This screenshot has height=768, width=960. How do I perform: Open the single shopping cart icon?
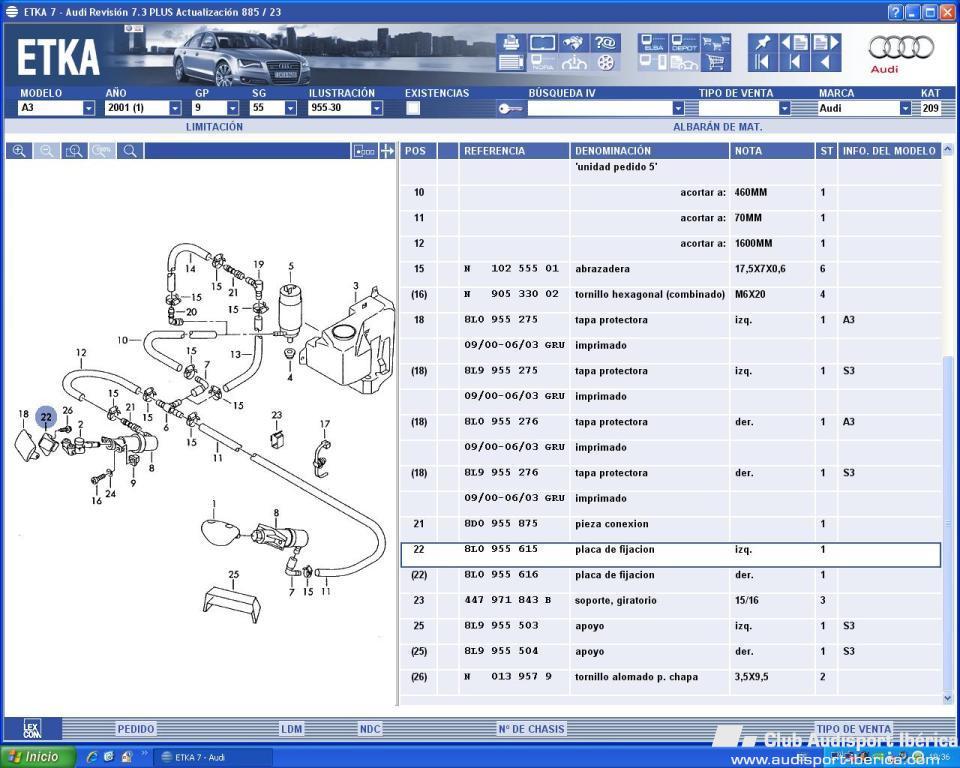(715, 62)
